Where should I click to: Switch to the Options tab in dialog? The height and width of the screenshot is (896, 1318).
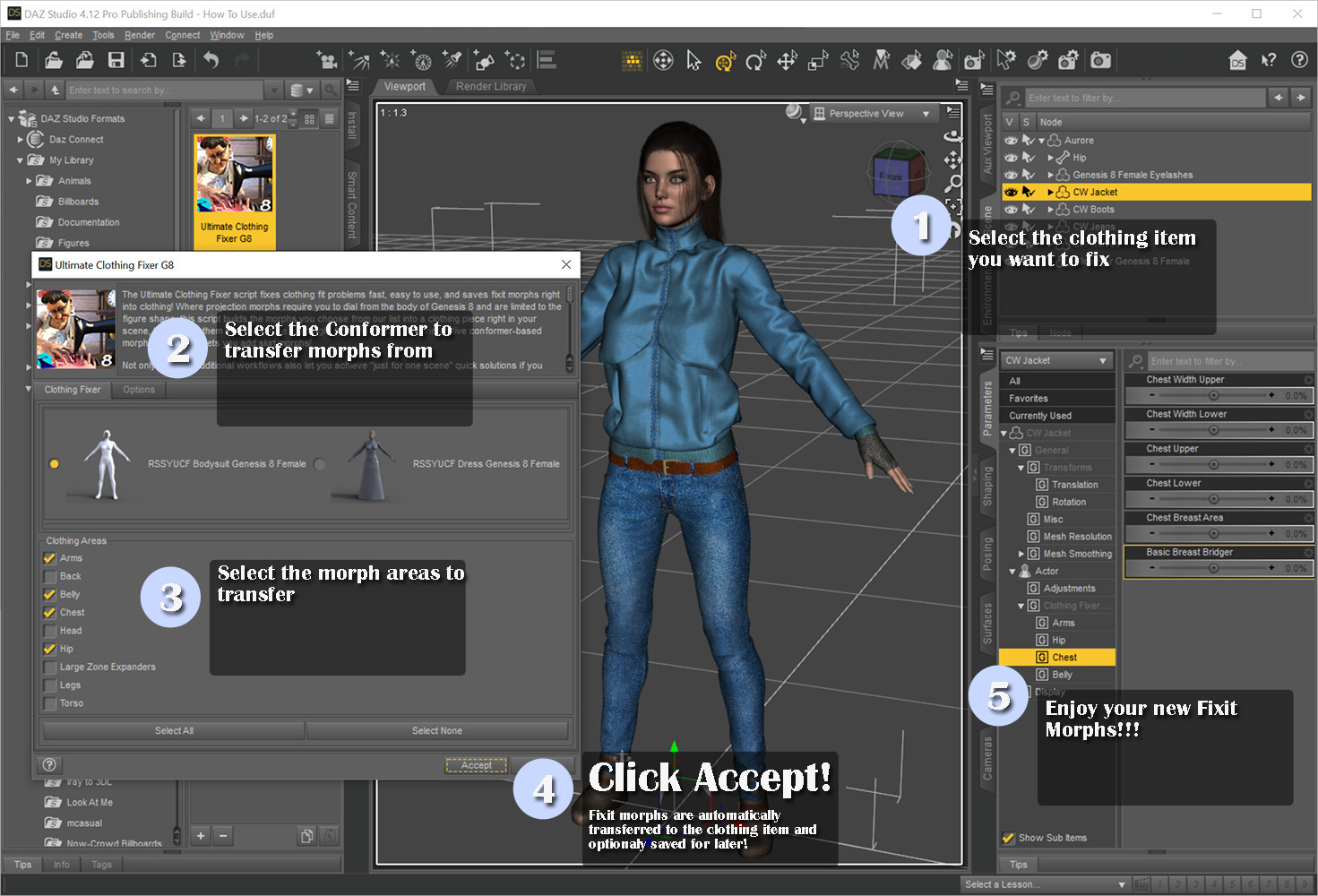pyautogui.click(x=139, y=390)
